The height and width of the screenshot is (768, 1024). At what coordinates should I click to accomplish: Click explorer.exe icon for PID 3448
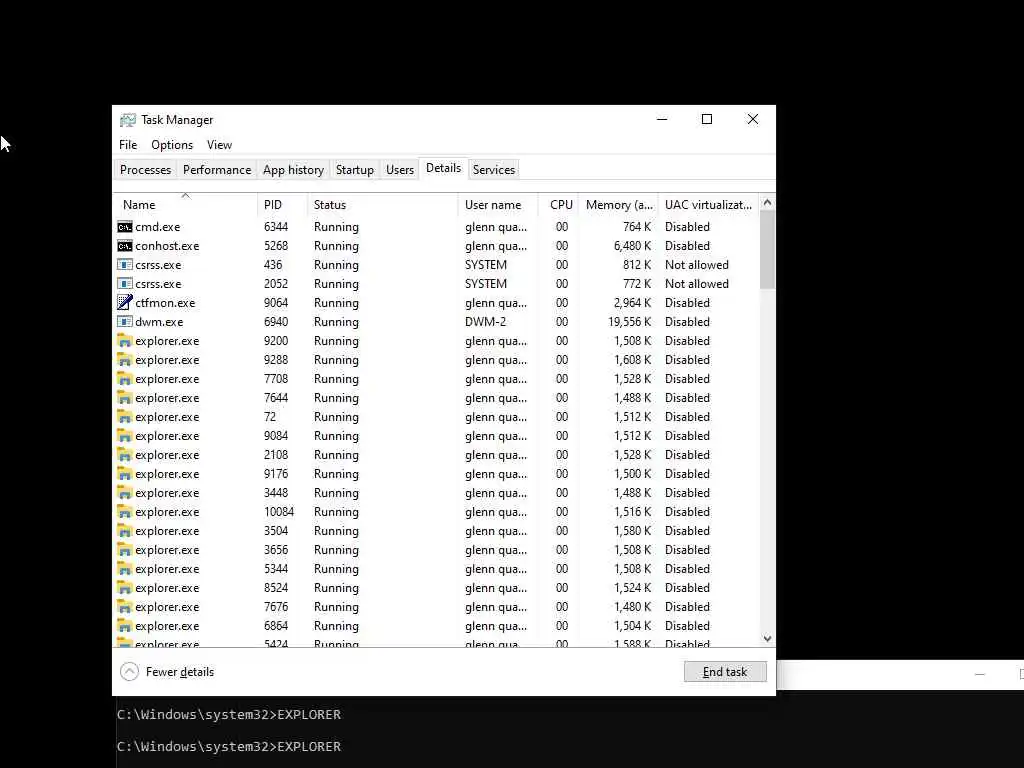pyautogui.click(x=124, y=492)
